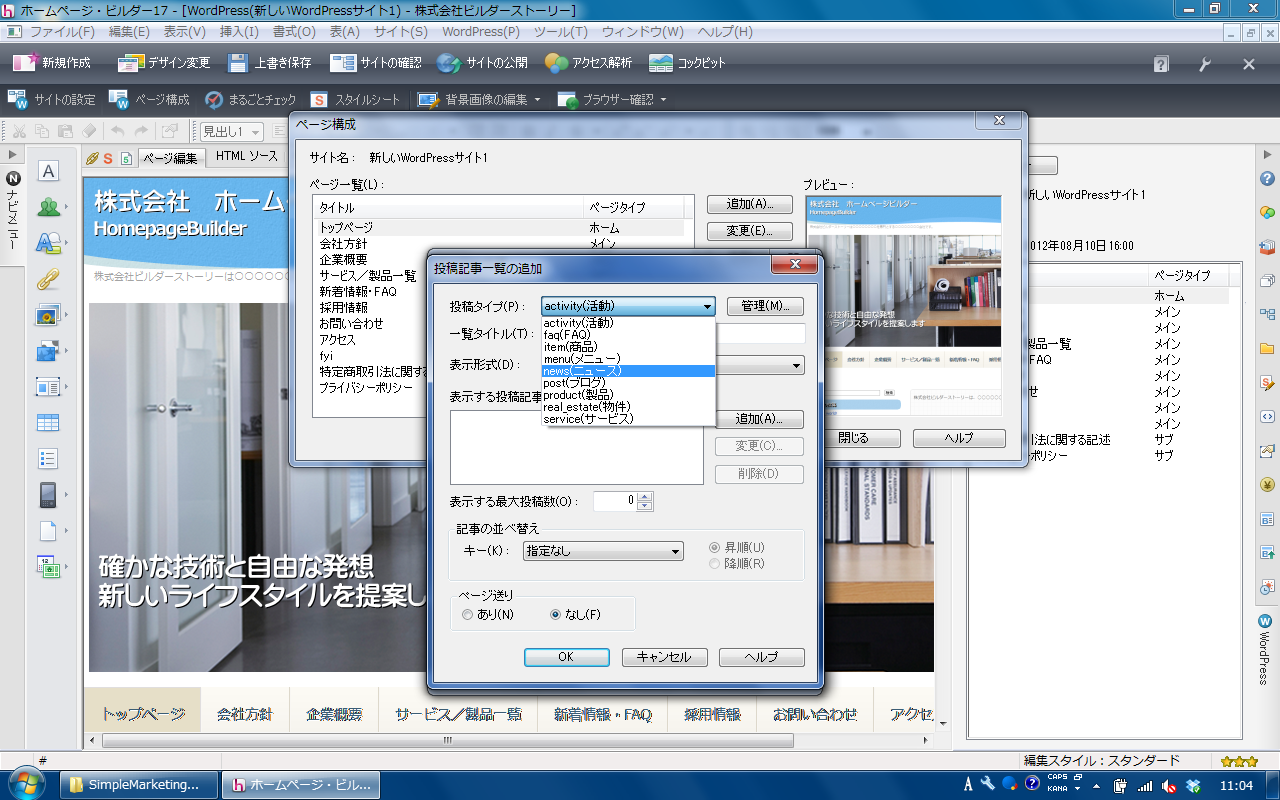Select ページ送り なし(F) radio button
Screen dimensions: 1280x800
click(556, 615)
